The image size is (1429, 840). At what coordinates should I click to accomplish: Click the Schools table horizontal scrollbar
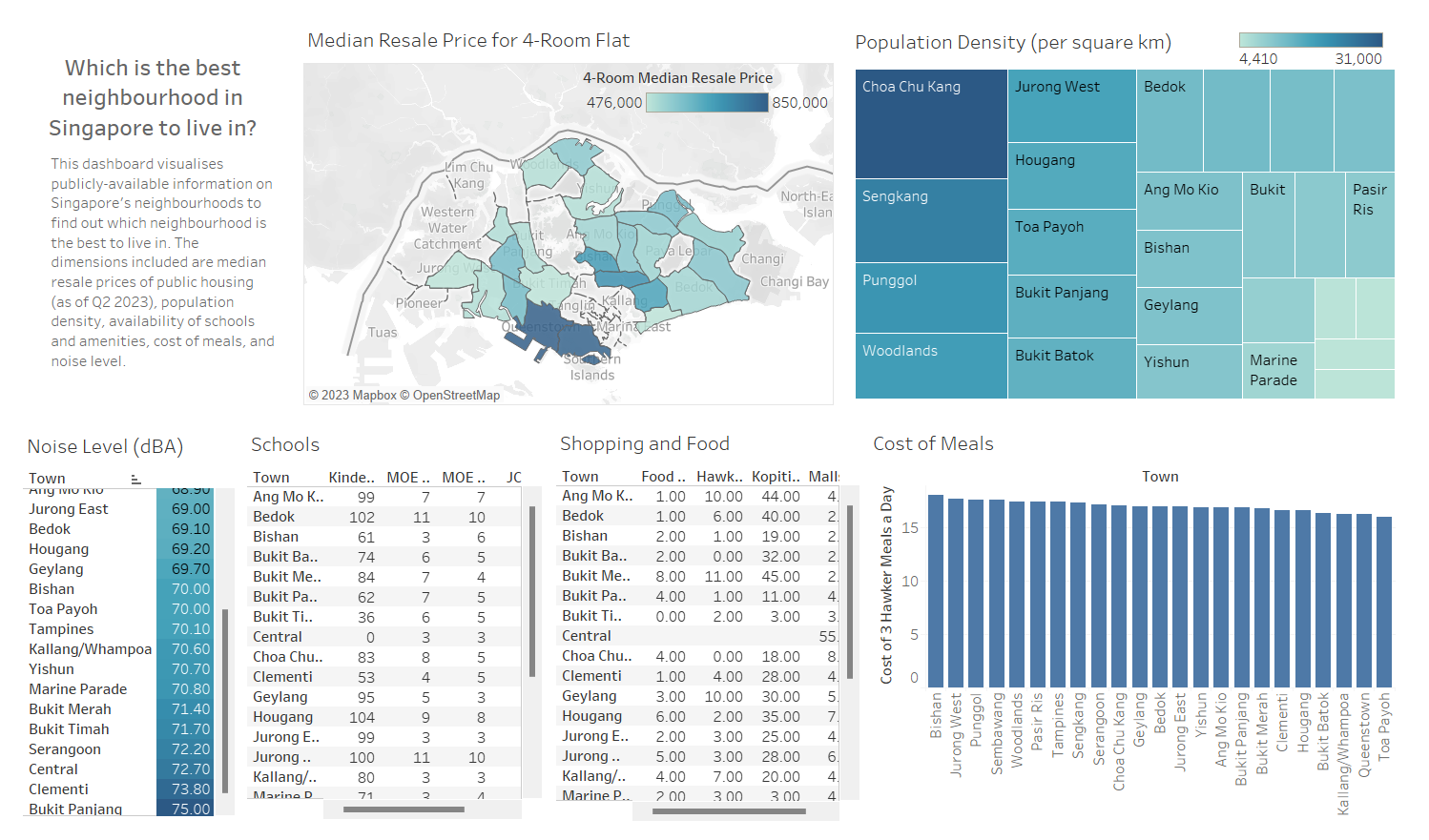pyautogui.click(x=404, y=809)
